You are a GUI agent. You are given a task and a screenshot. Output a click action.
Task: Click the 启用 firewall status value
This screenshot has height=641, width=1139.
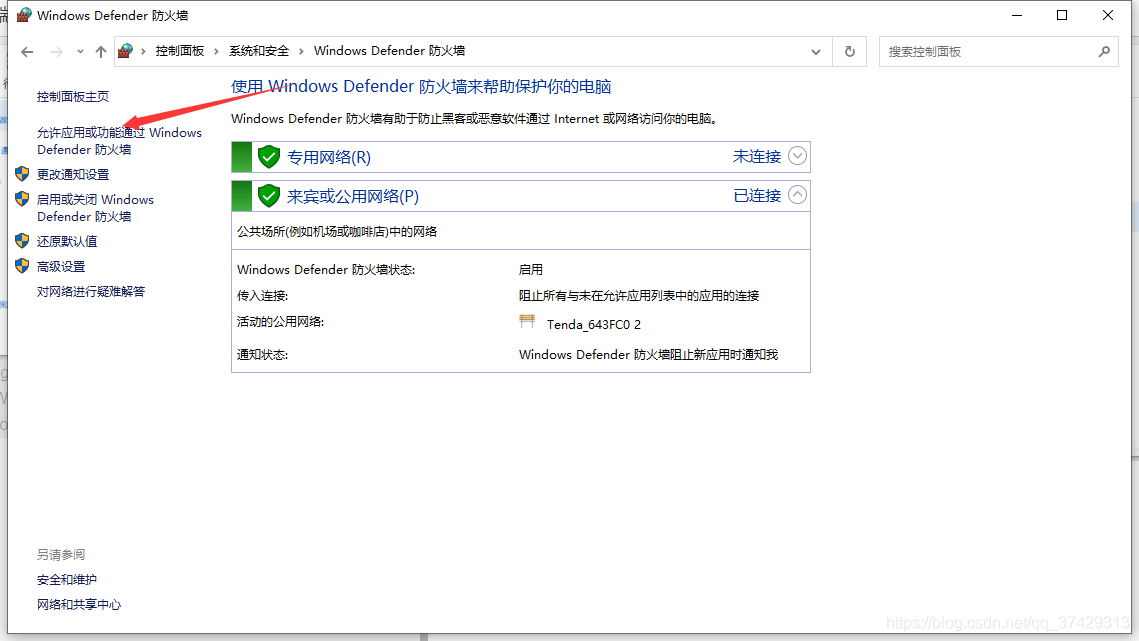[x=530, y=270]
